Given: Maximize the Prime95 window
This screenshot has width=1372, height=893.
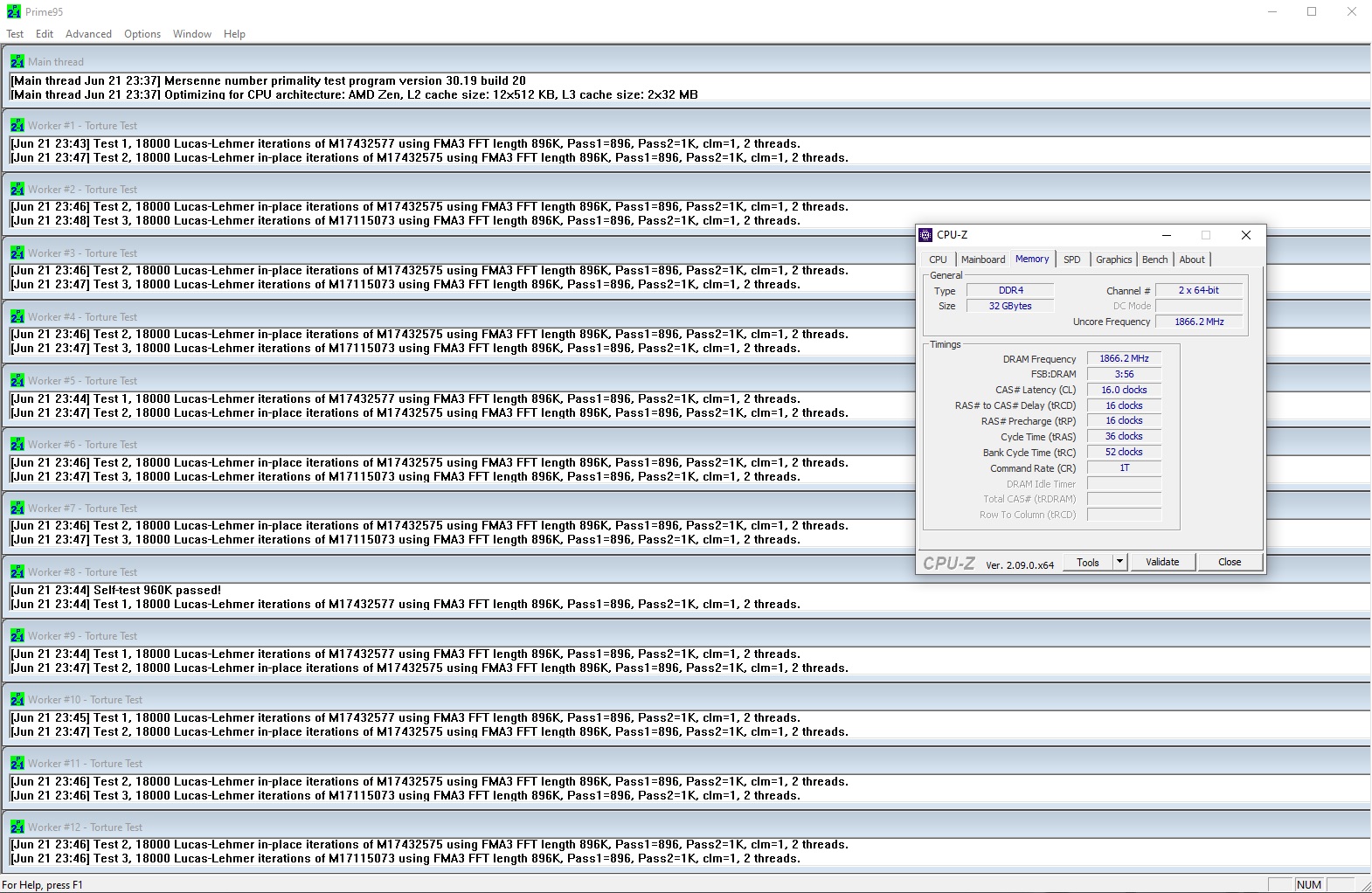Looking at the screenshot, I should point(1312,12).
